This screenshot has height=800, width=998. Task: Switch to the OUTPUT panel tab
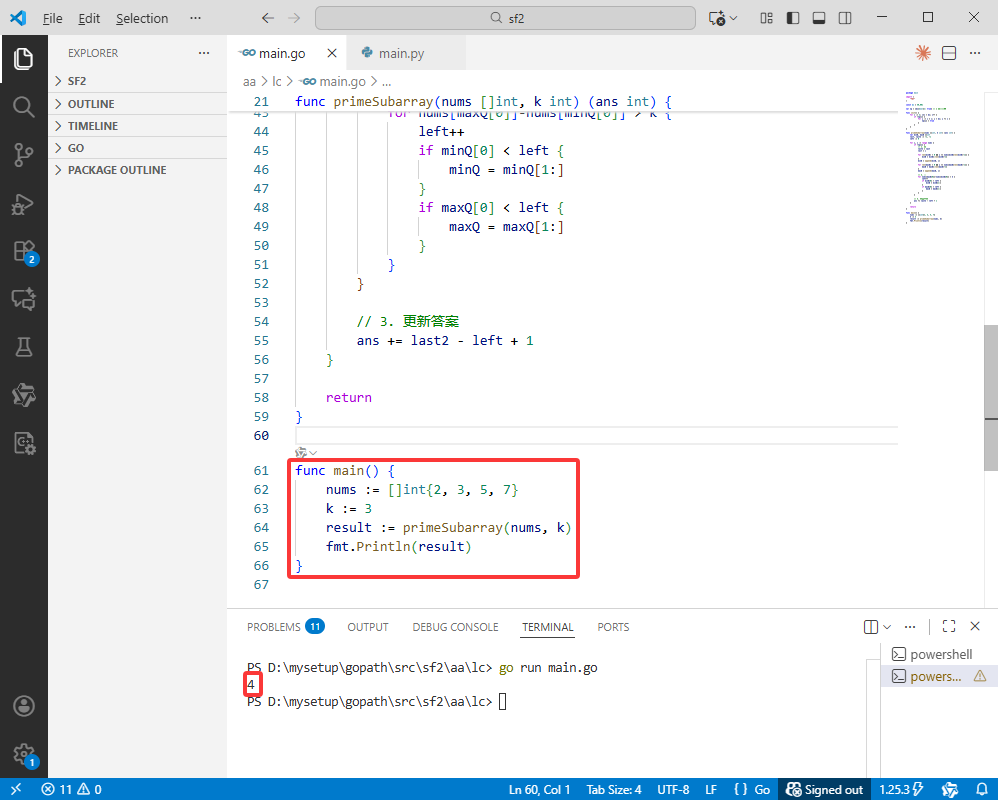coord(368,627)
